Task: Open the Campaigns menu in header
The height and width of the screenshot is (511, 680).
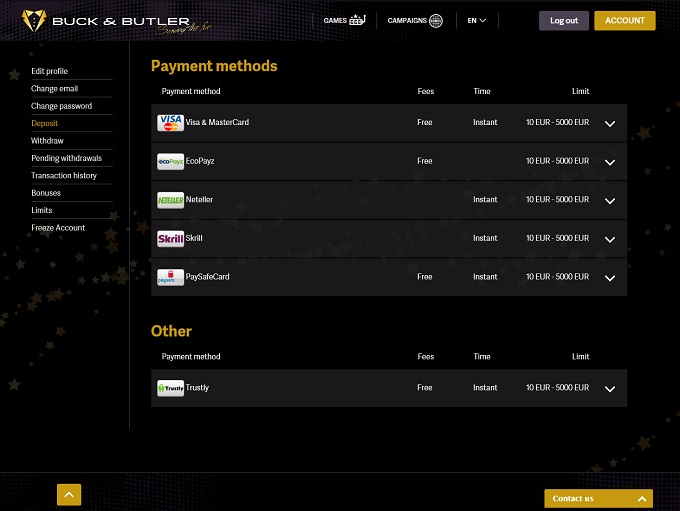Action: click(x=414, y=20)
